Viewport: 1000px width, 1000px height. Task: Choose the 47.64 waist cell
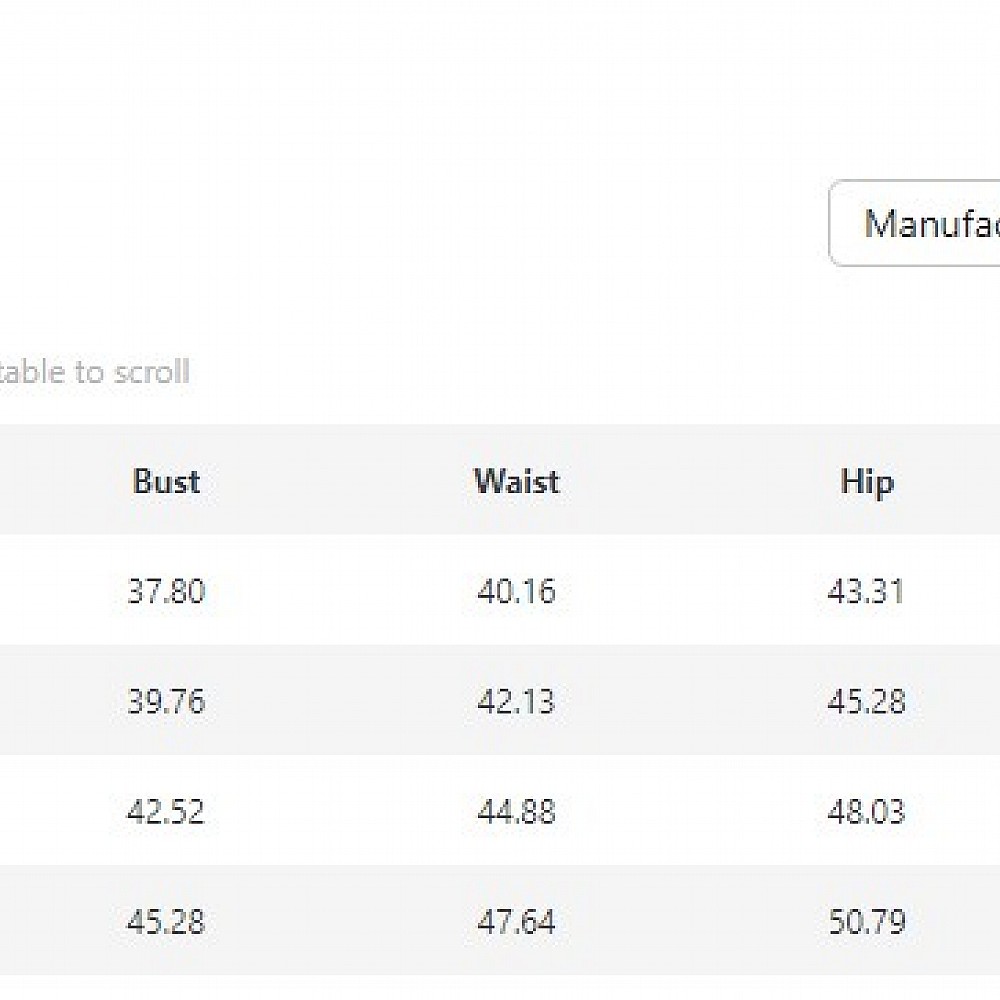tap(516, 921)
